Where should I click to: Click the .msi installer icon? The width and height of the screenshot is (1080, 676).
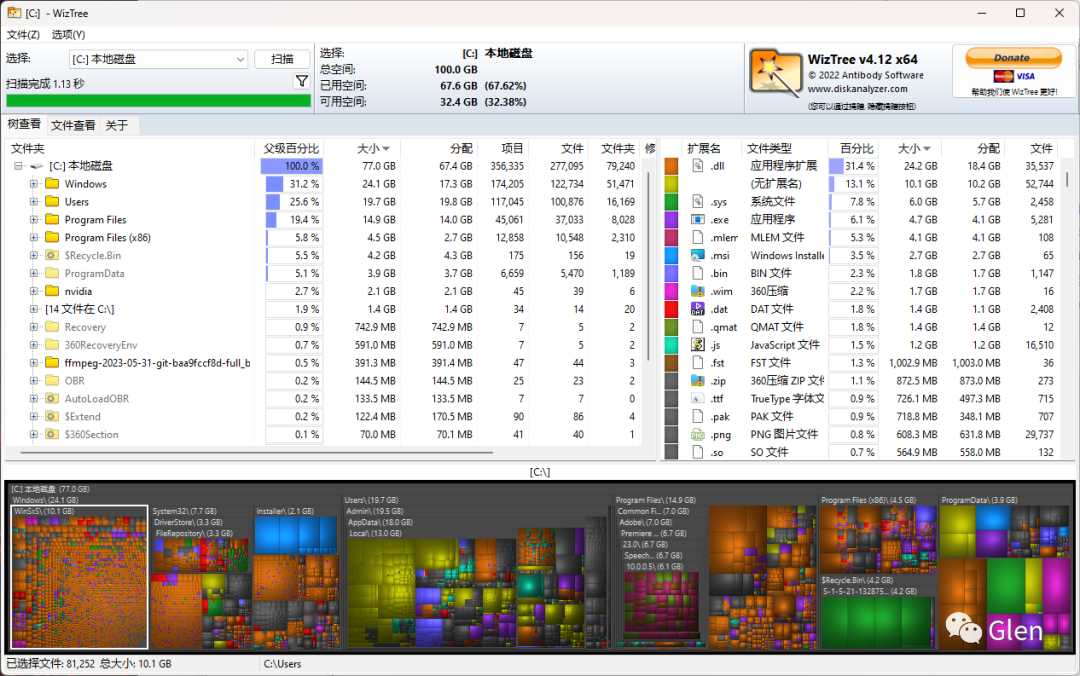pyautogui.click(x=698, y=255)
